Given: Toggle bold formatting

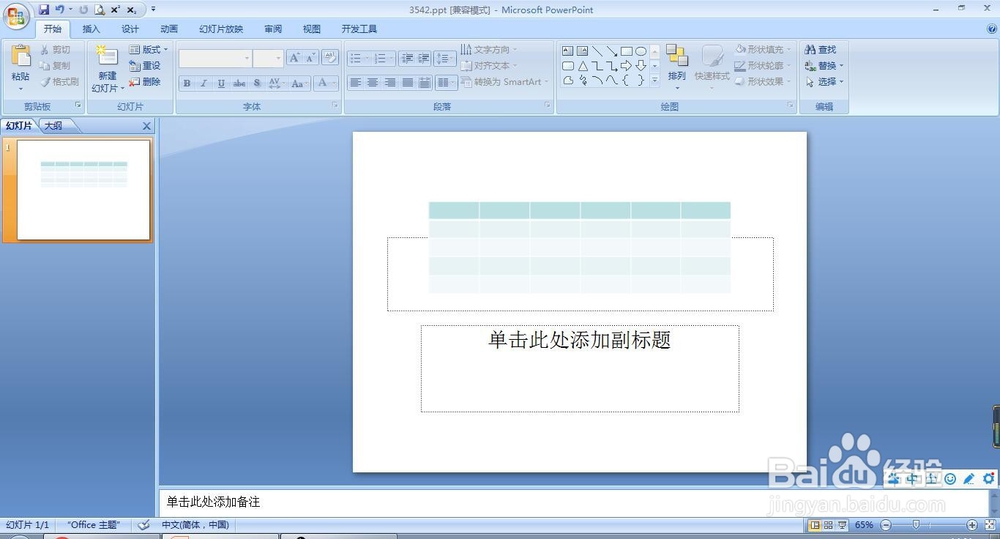Looking at the screenshot, I should 187,83.
